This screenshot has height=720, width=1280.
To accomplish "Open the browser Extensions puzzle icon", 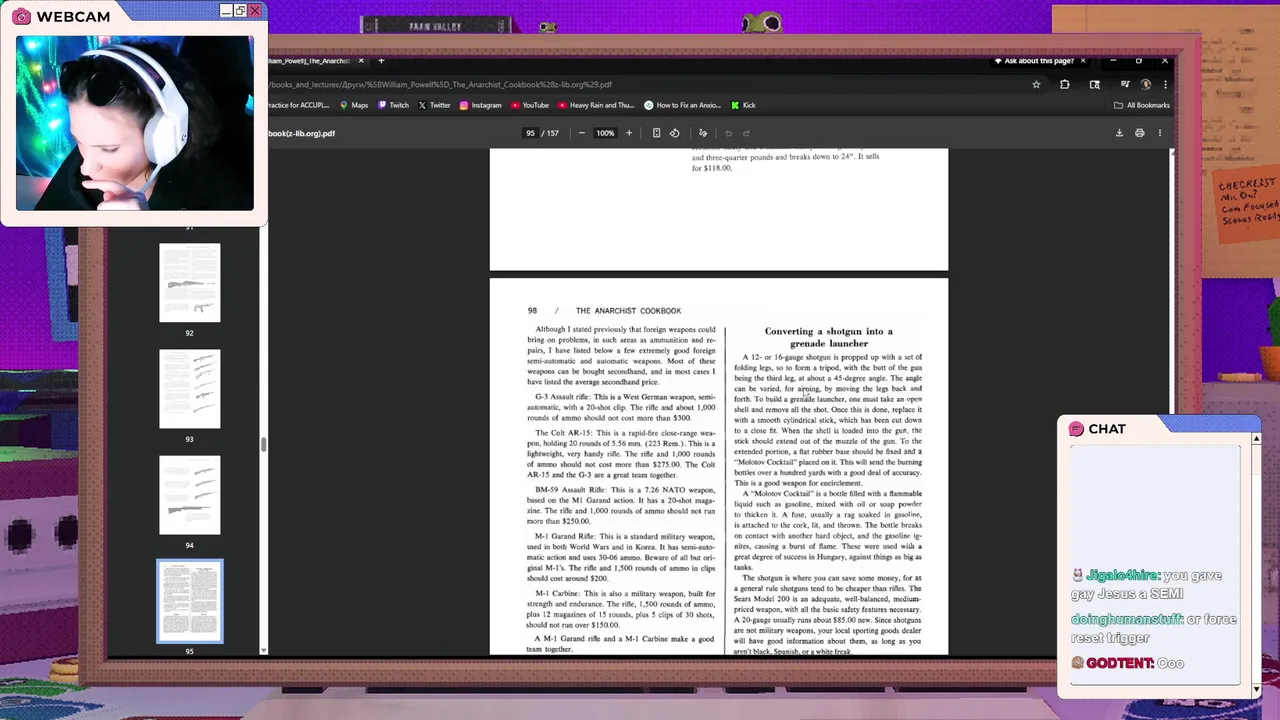I will pyautogui.click(x=1064, y=84).
